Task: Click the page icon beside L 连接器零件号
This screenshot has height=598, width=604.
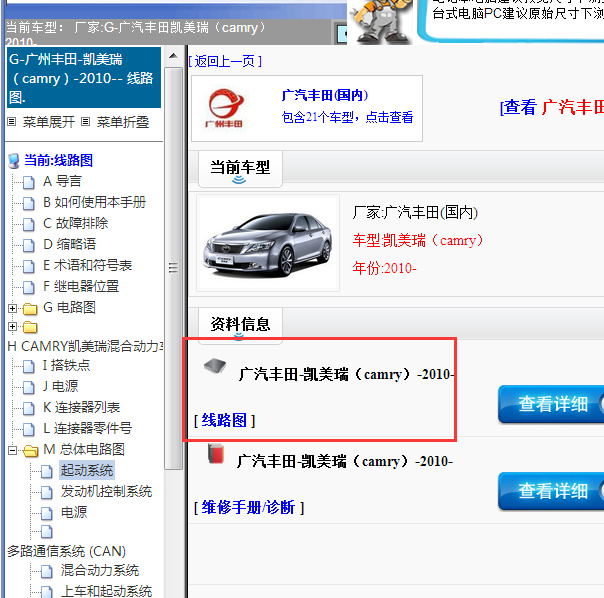Action: pos(29,429)
